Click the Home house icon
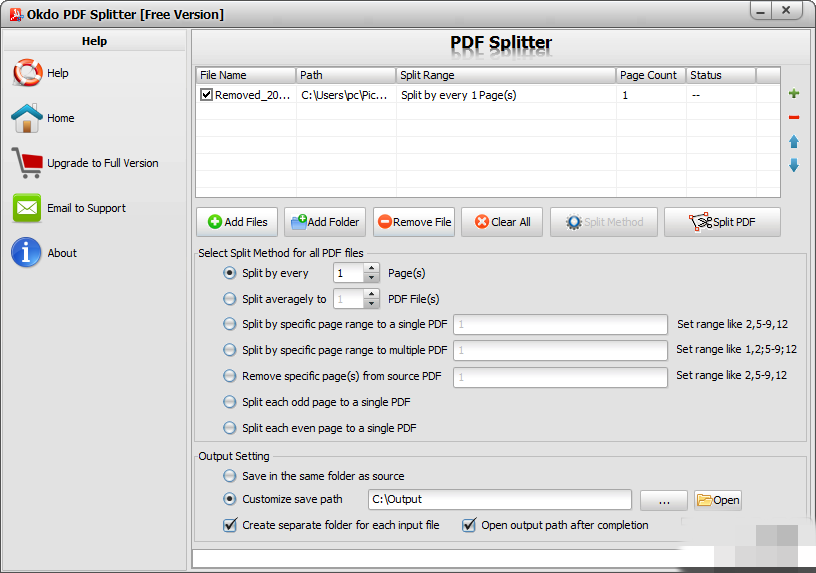 27,118
